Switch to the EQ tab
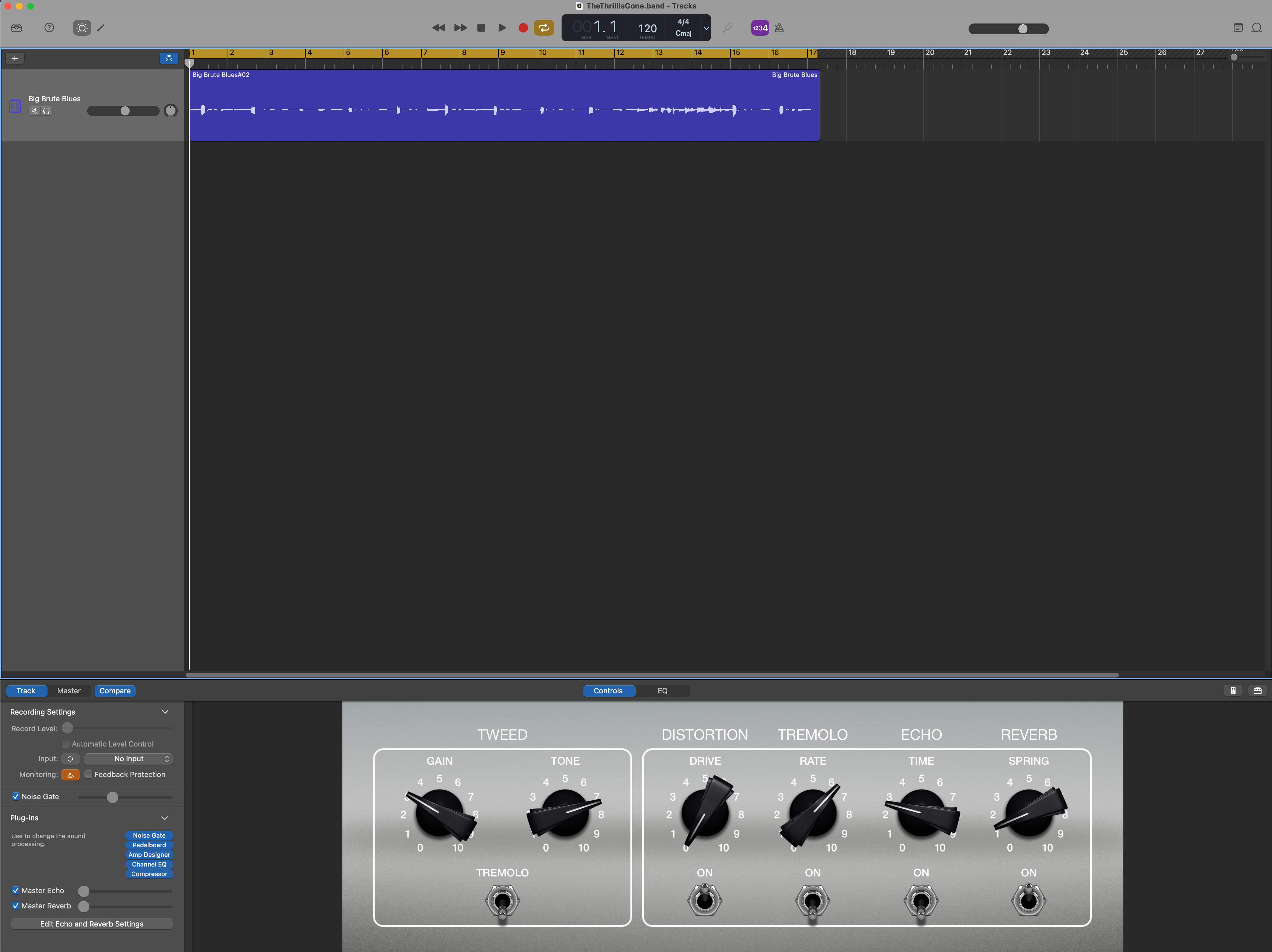The width and height of the screenshot is (1272, 952). 662,691
